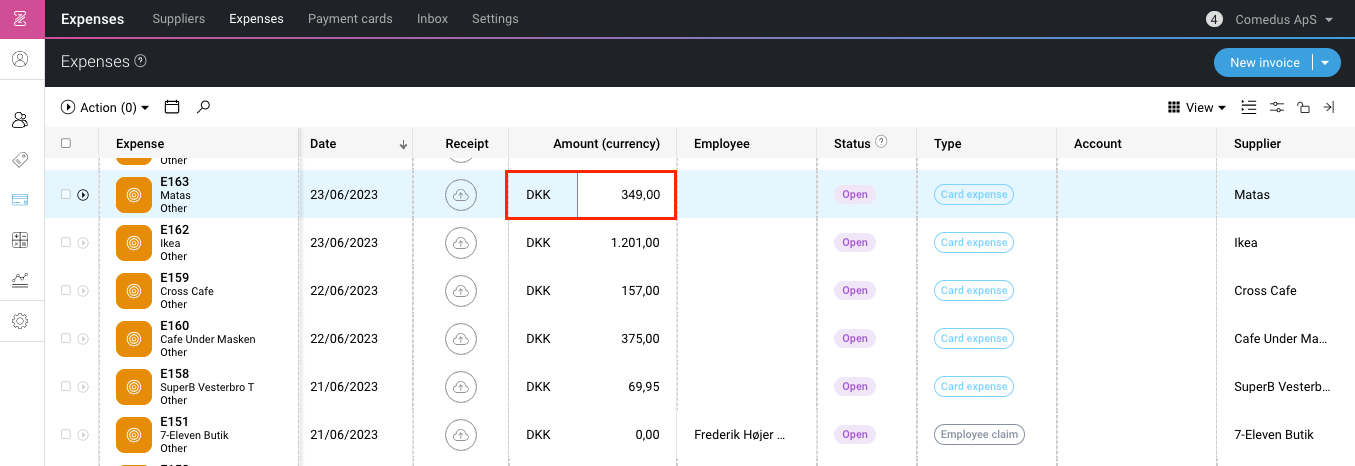Click help icon next to Expenses heading
The width and height of the screenshot is (1355, 466).
[x=141, y=61]
